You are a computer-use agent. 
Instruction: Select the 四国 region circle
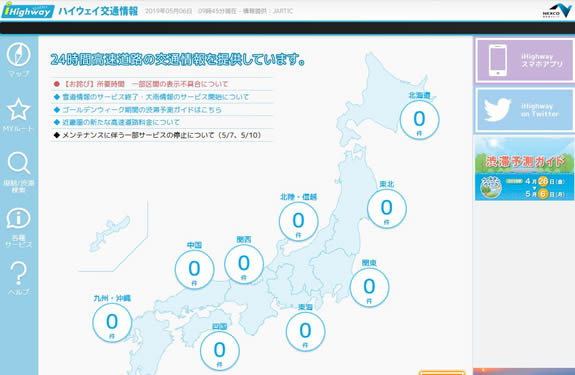[x=220, y=351]
